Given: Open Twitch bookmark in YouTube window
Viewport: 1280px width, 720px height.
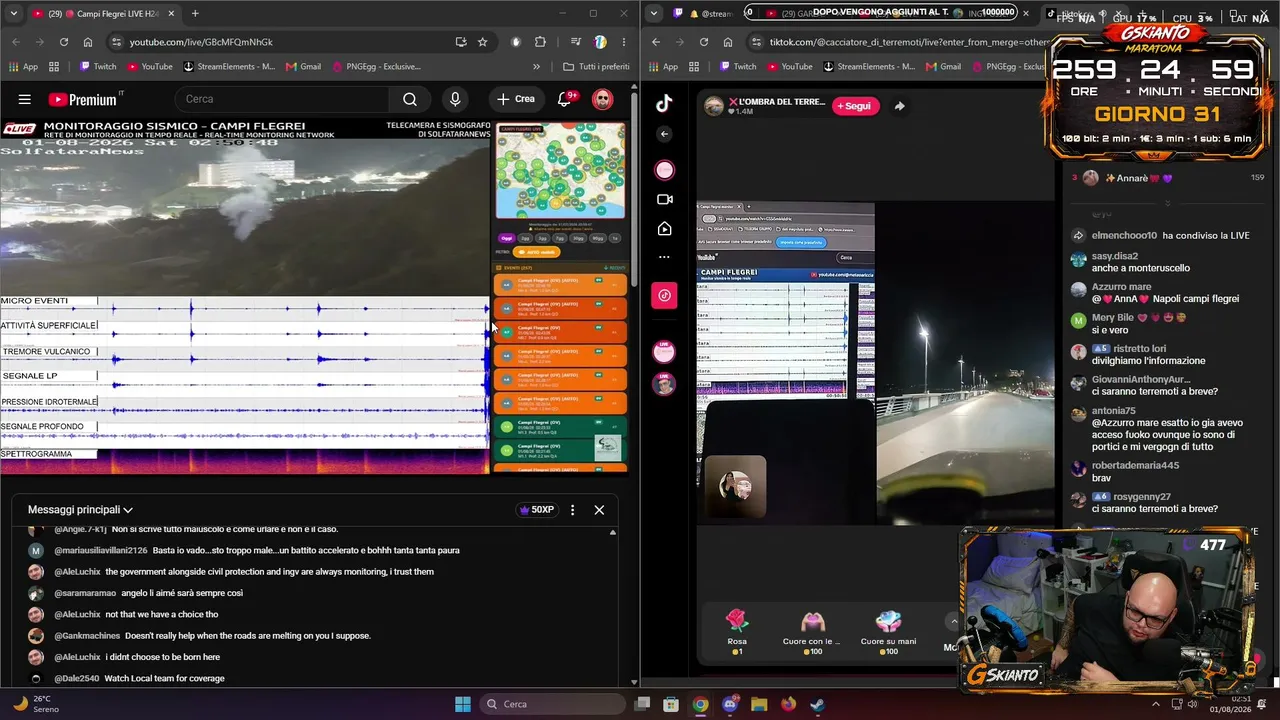Looking at the screenshot, I should [x=97, y=67].
